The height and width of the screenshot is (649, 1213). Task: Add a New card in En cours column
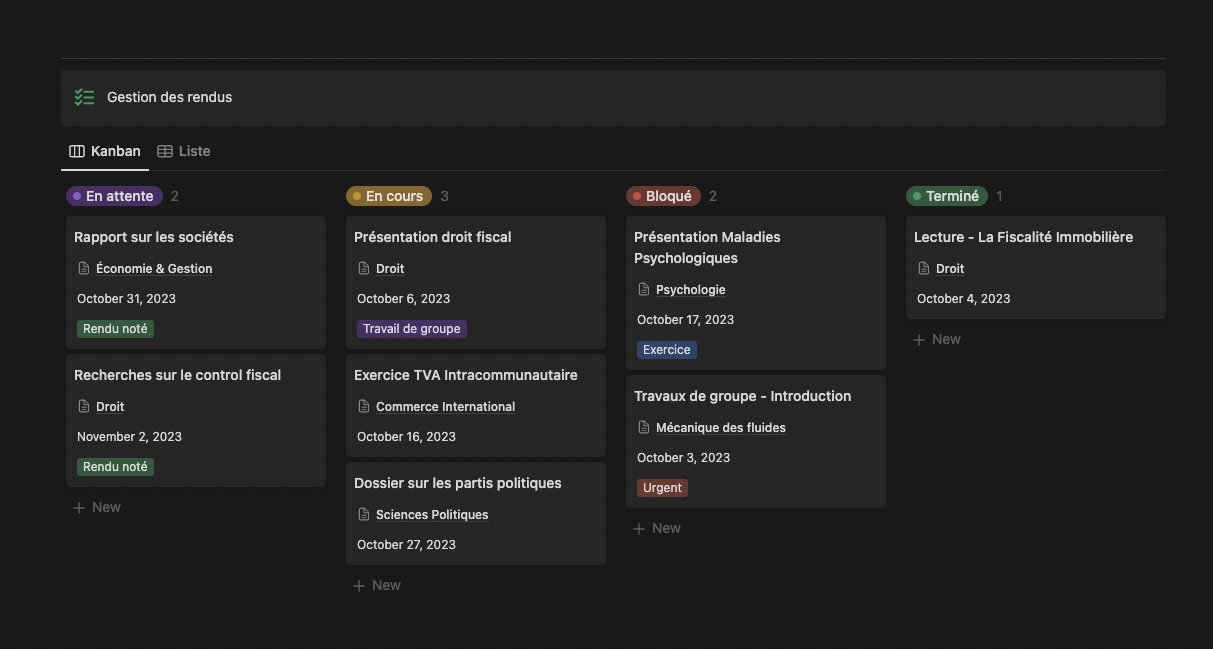[377, 585]
